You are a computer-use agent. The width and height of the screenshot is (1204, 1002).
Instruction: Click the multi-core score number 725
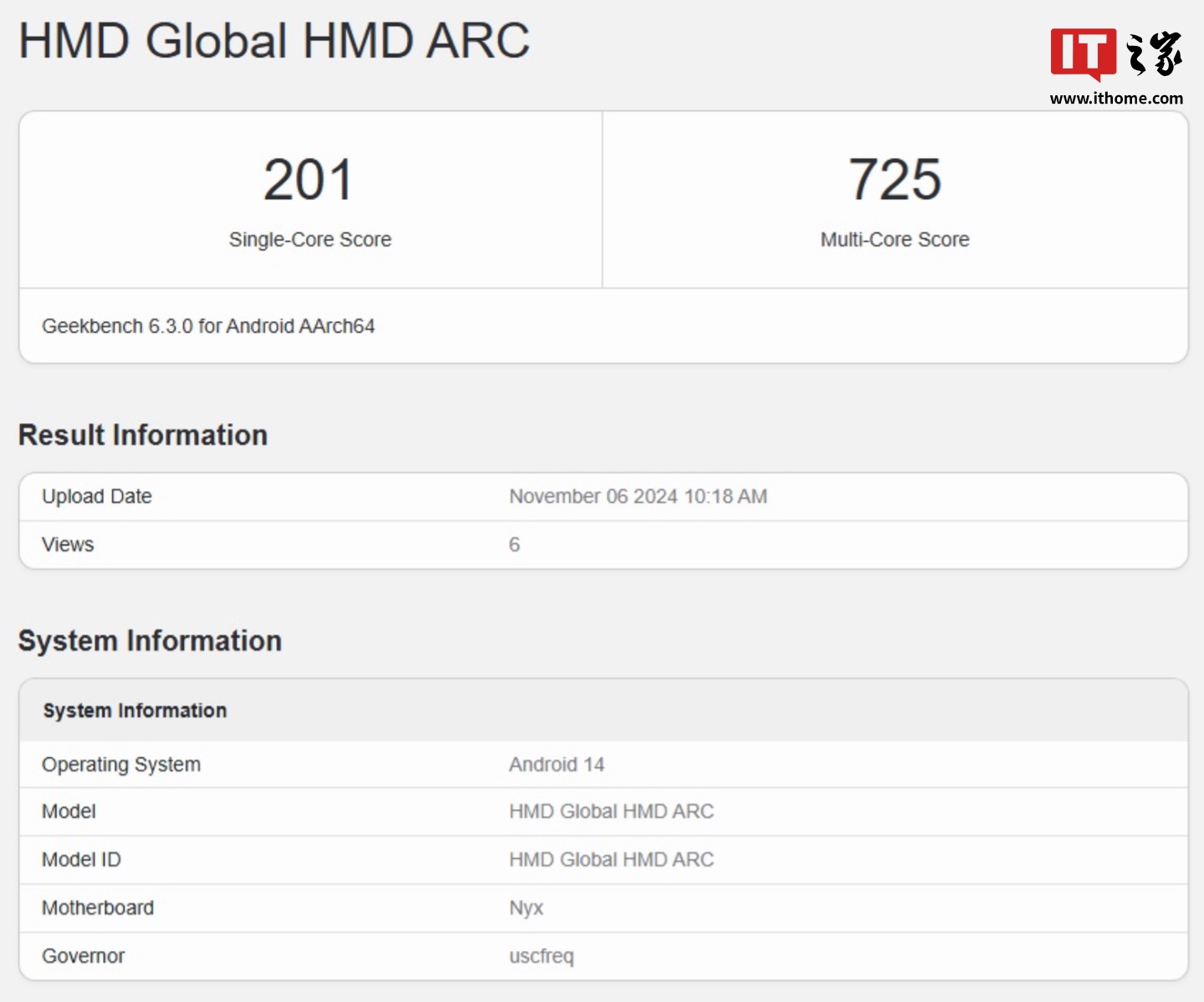coord(895,180)
